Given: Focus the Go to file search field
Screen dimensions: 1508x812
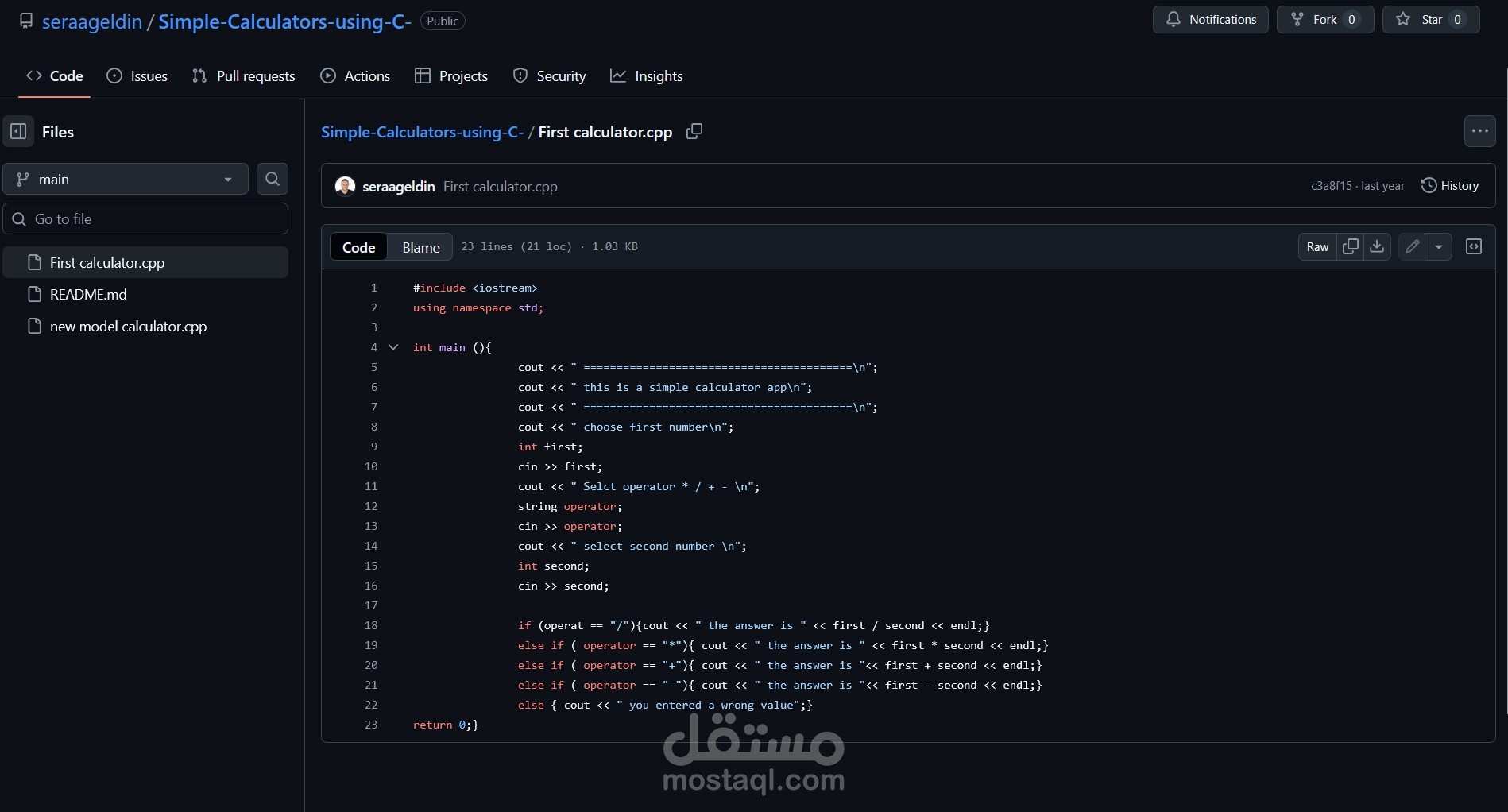Looking at the screenshot, I should (145, 218).
